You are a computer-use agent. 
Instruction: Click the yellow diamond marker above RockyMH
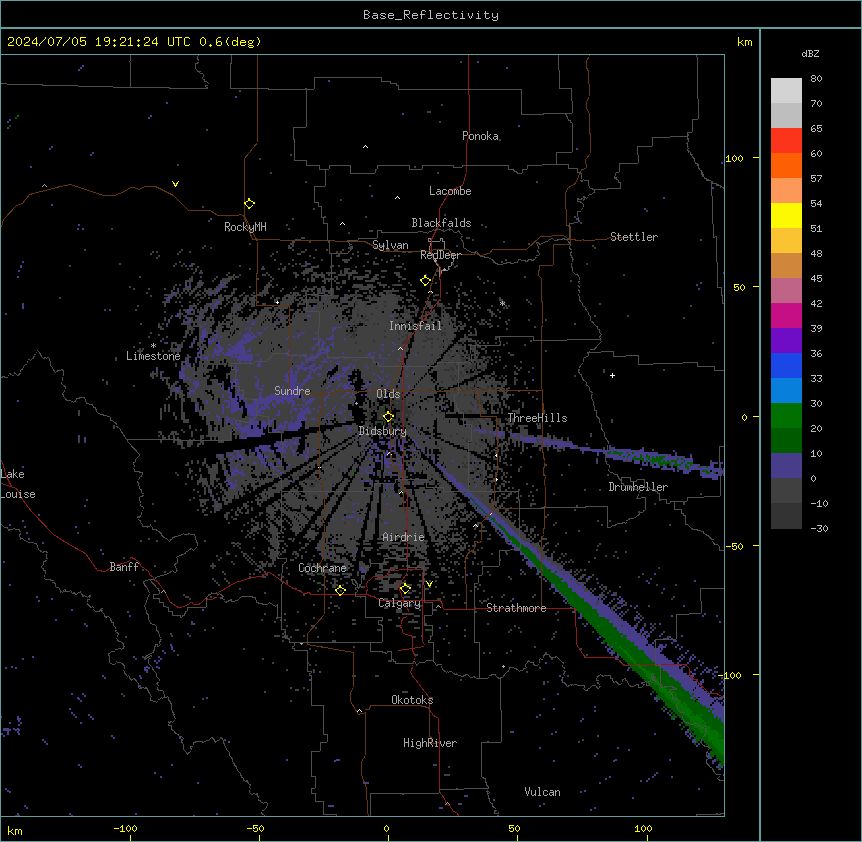250,204
